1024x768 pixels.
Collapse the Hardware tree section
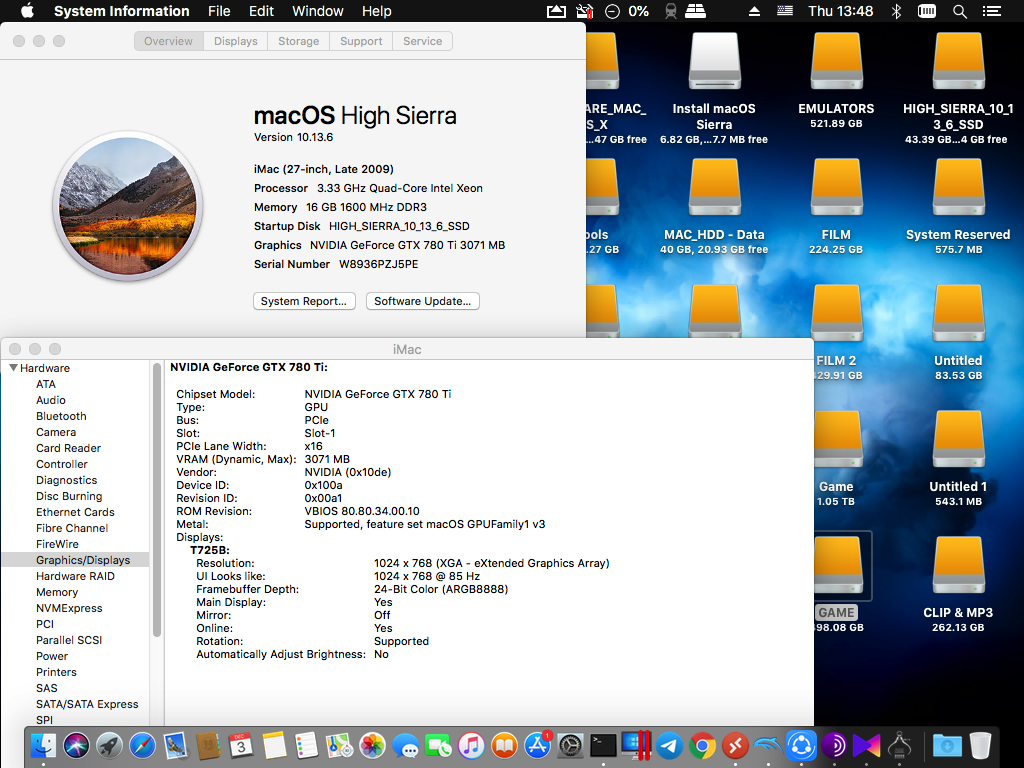click(13, 368)
